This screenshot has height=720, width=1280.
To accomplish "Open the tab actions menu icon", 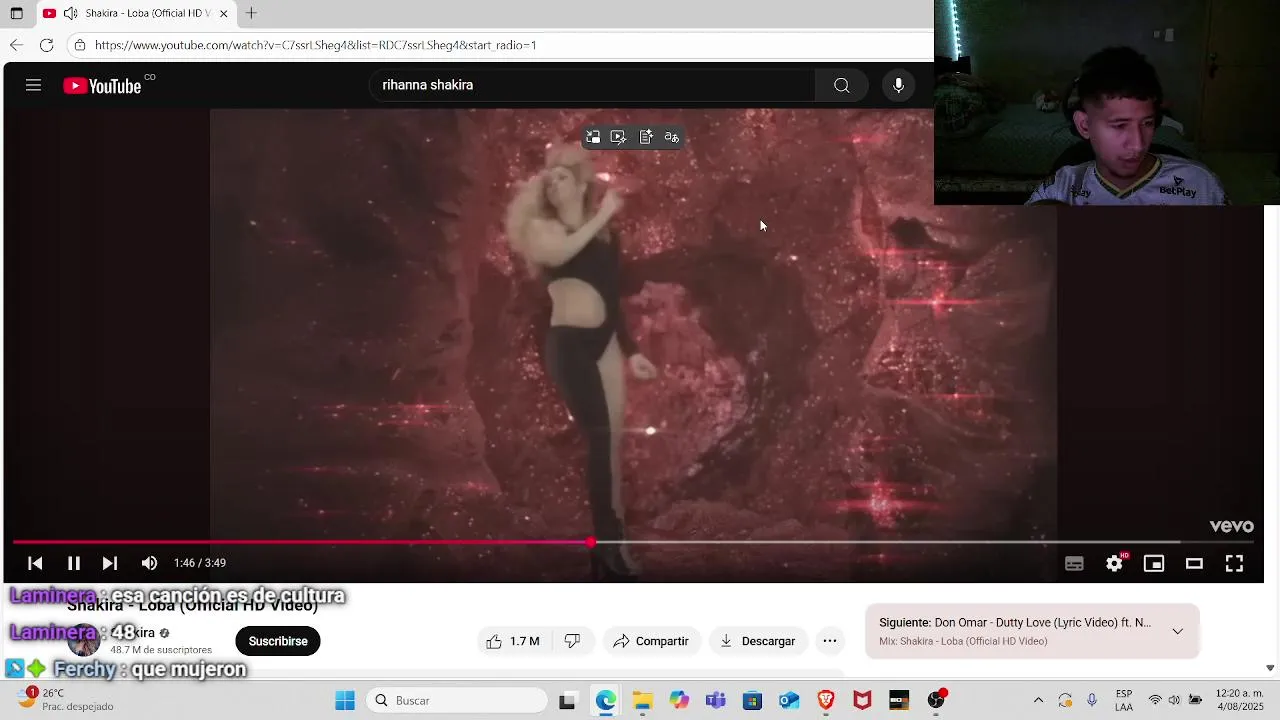I will (16, 13).
